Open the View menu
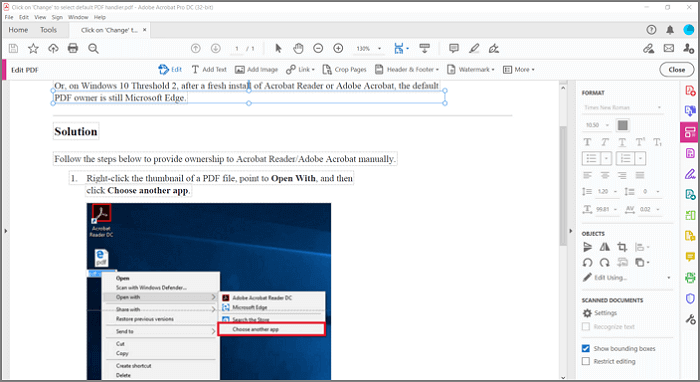Screen dimensions: 700x382 [40, 17]
